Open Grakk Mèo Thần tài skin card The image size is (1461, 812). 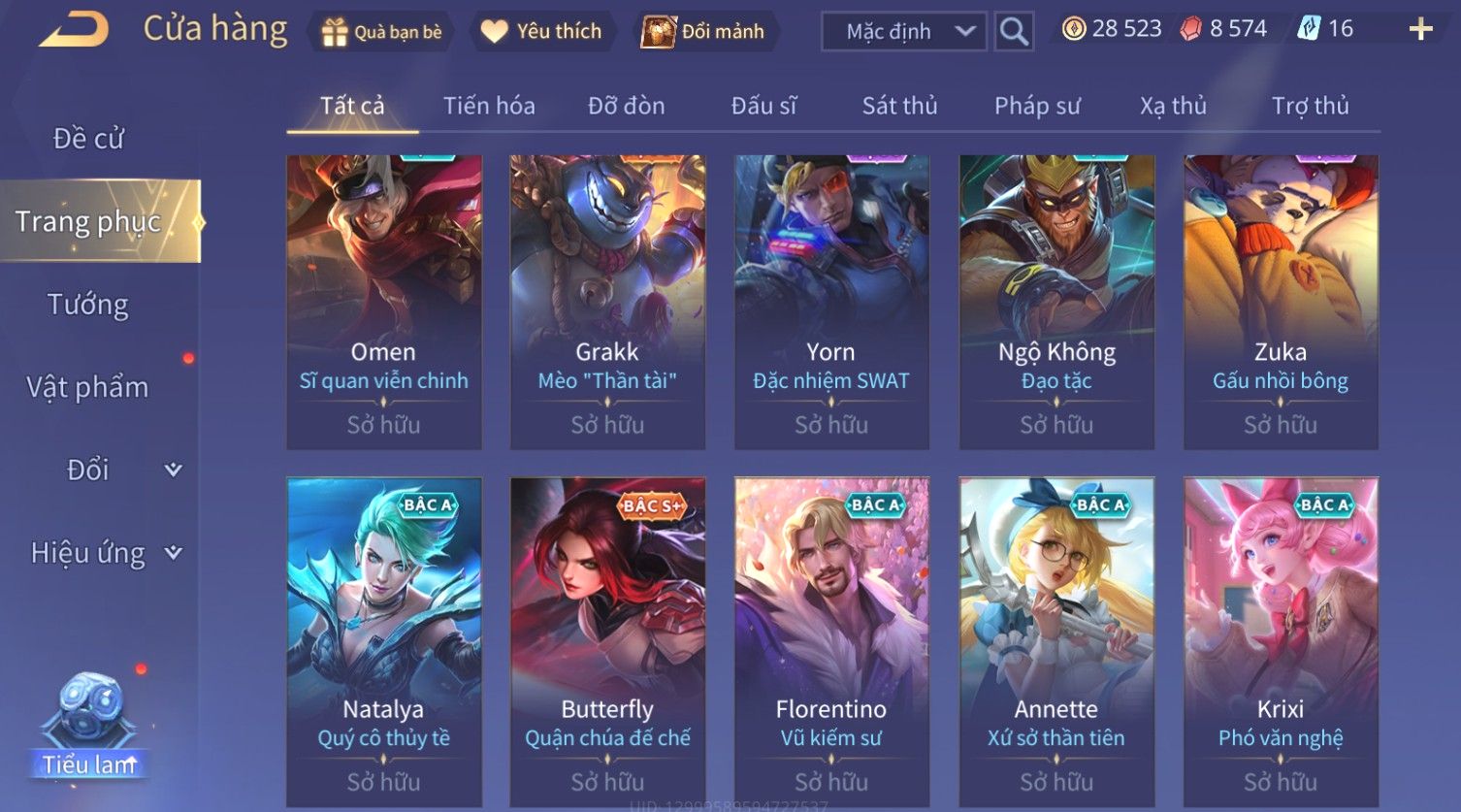(x=607, y=302)
